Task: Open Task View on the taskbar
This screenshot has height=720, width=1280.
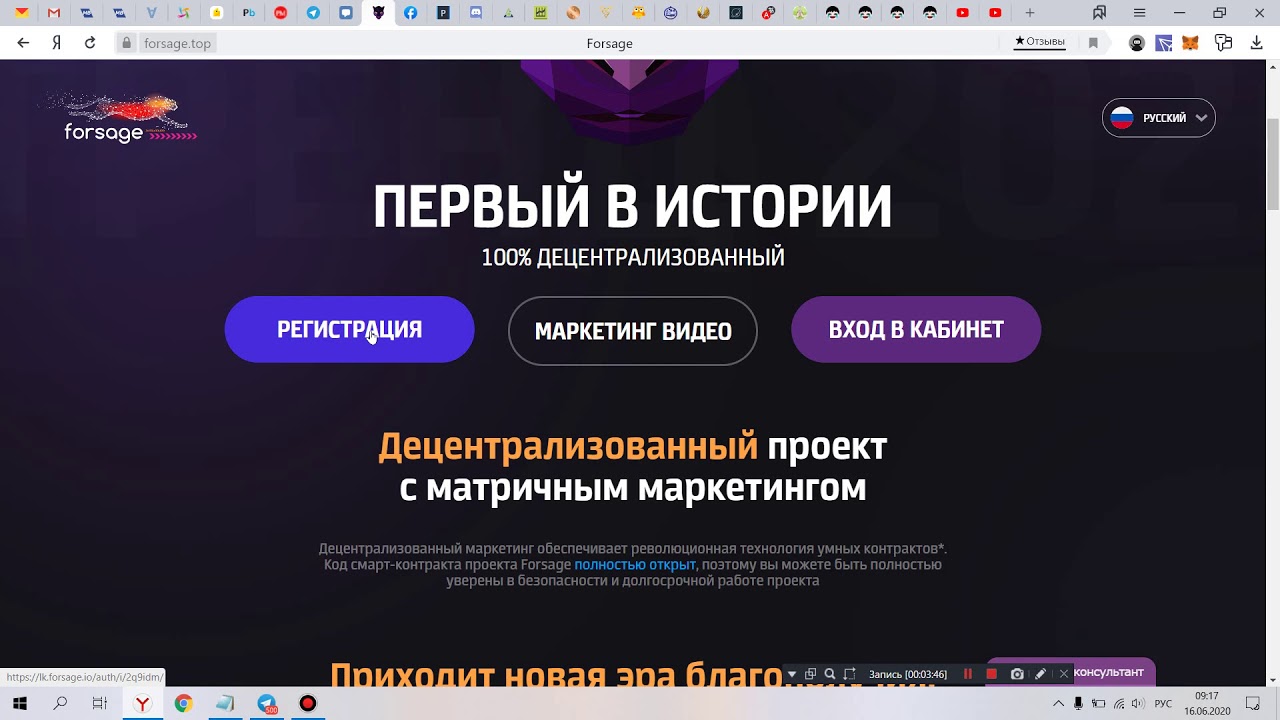Action: coord(100,704)
